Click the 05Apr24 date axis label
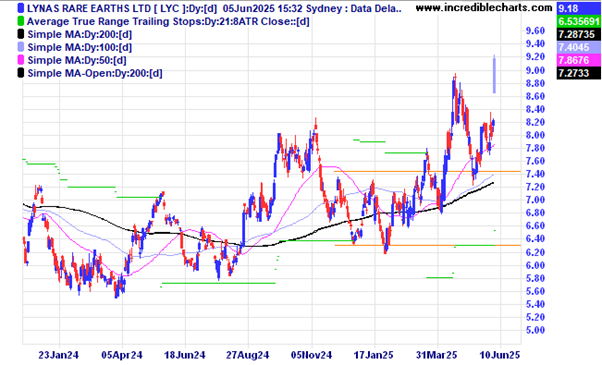 pyautogui.click(x=122, y=355)
